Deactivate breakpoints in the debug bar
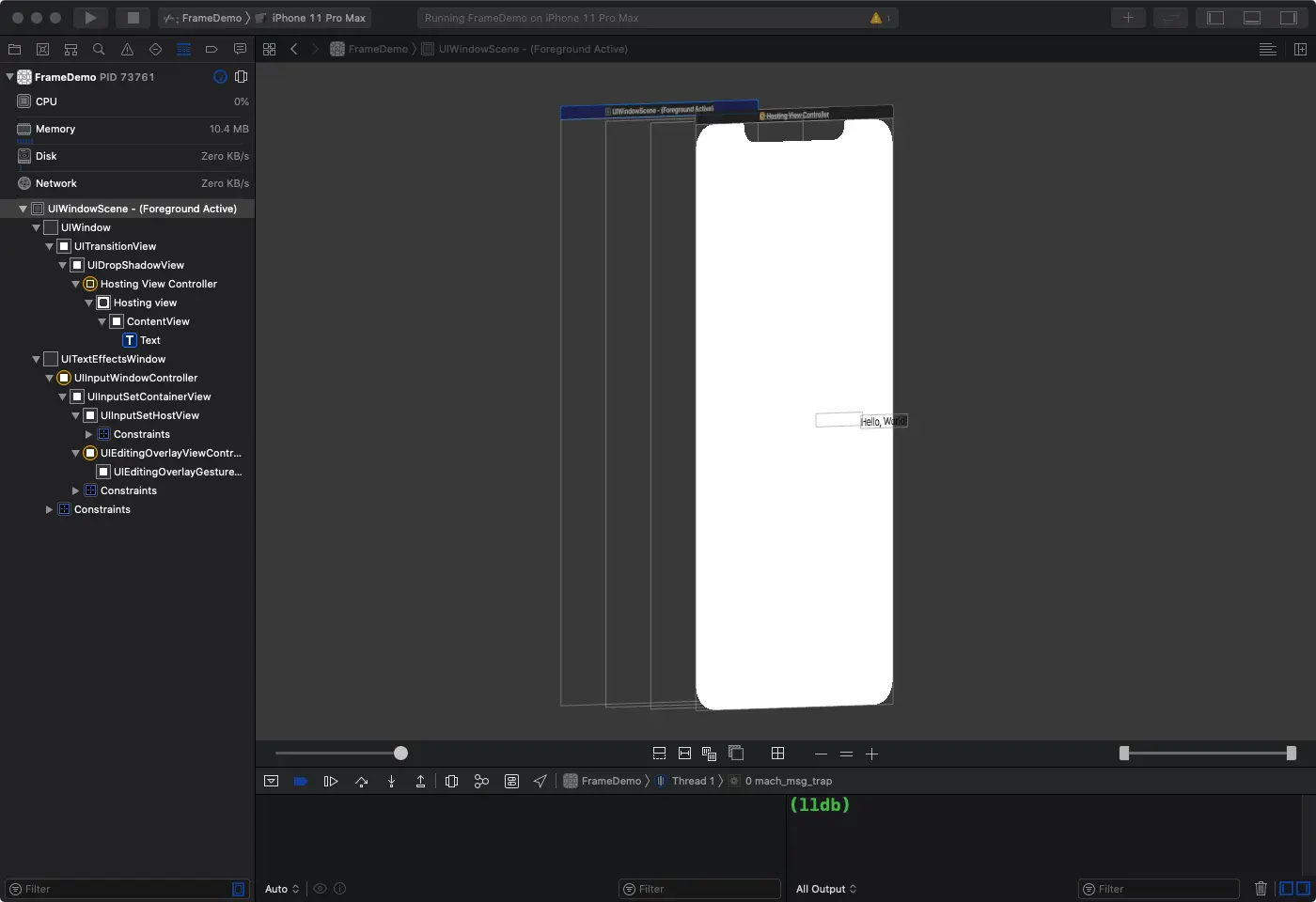 pos(301,781)
